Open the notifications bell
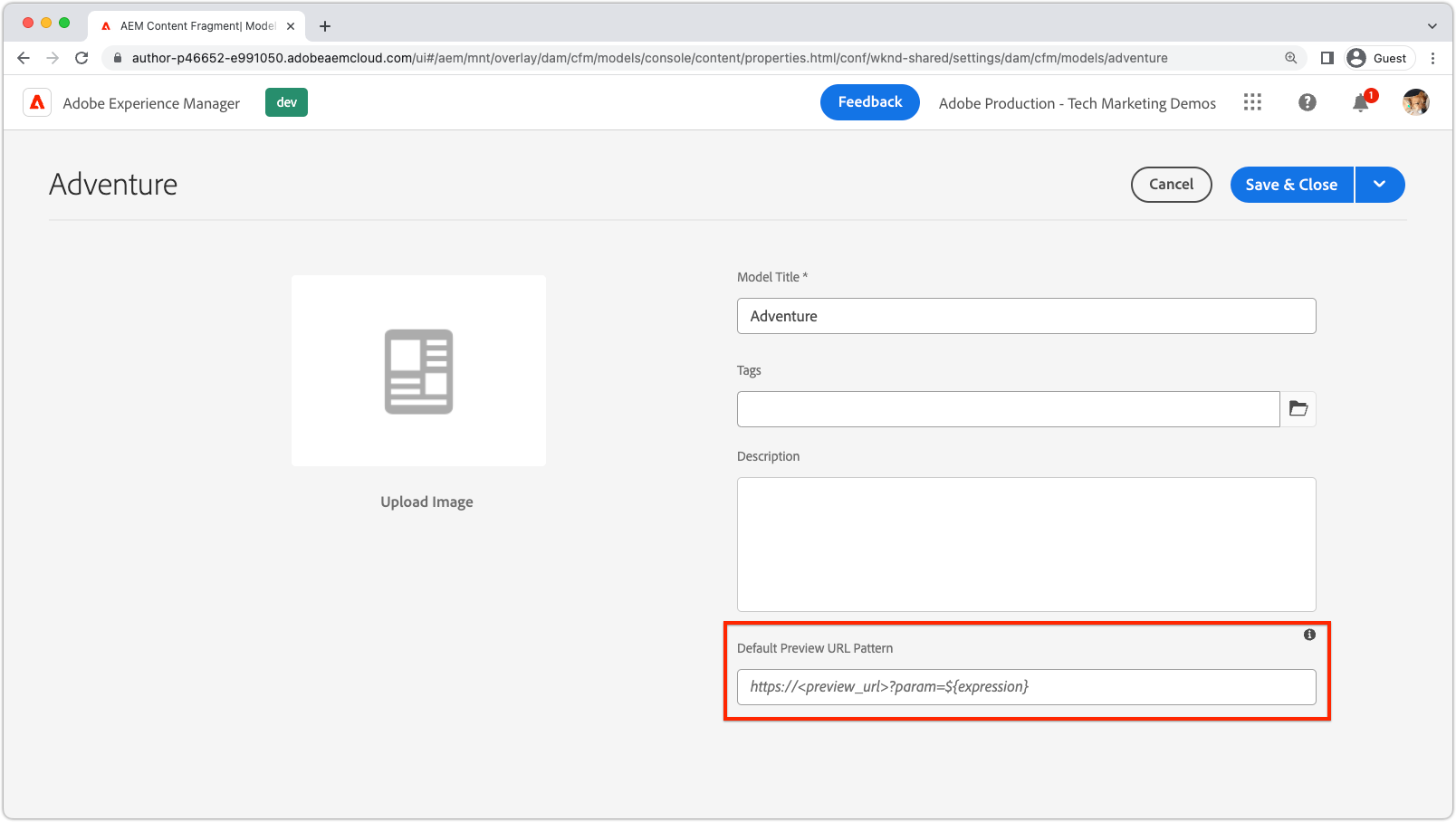1456x822 pixels. [1361, 102]
